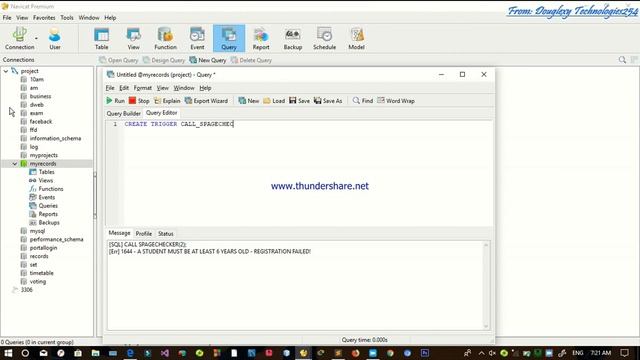This screenshot has width=640, height=360.
Task: Open the Backup icon in toolbar
Action: [x=293, y=38]
